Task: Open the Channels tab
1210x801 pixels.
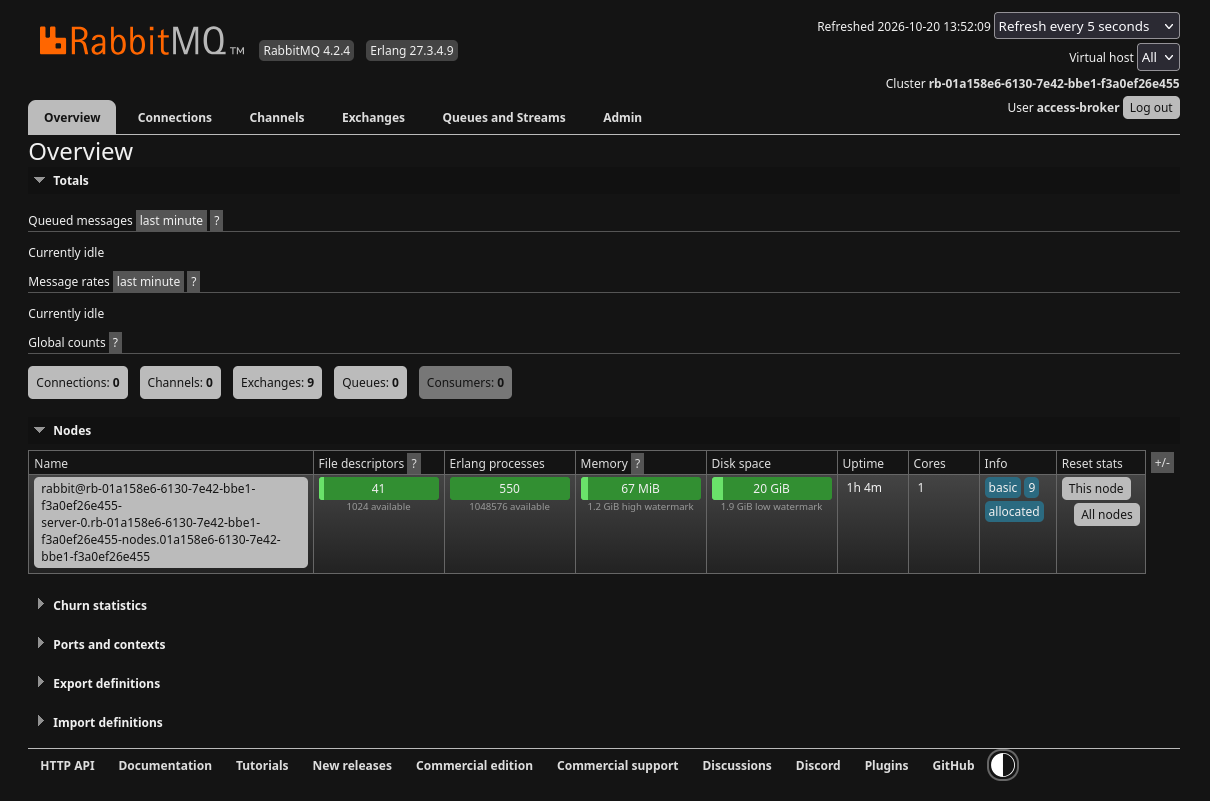Action: click(277, 117)
